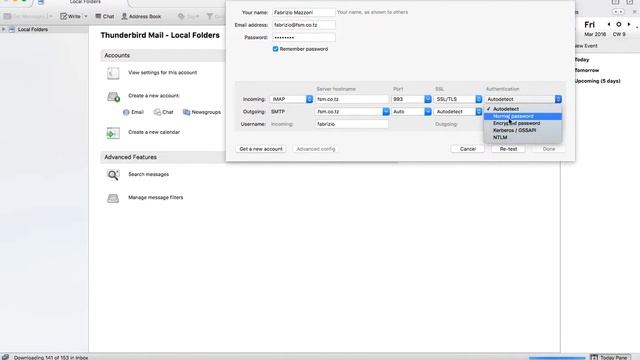Open View settings for this account link
Viewport: 640px width, 360px height.
tap(162, 73)
